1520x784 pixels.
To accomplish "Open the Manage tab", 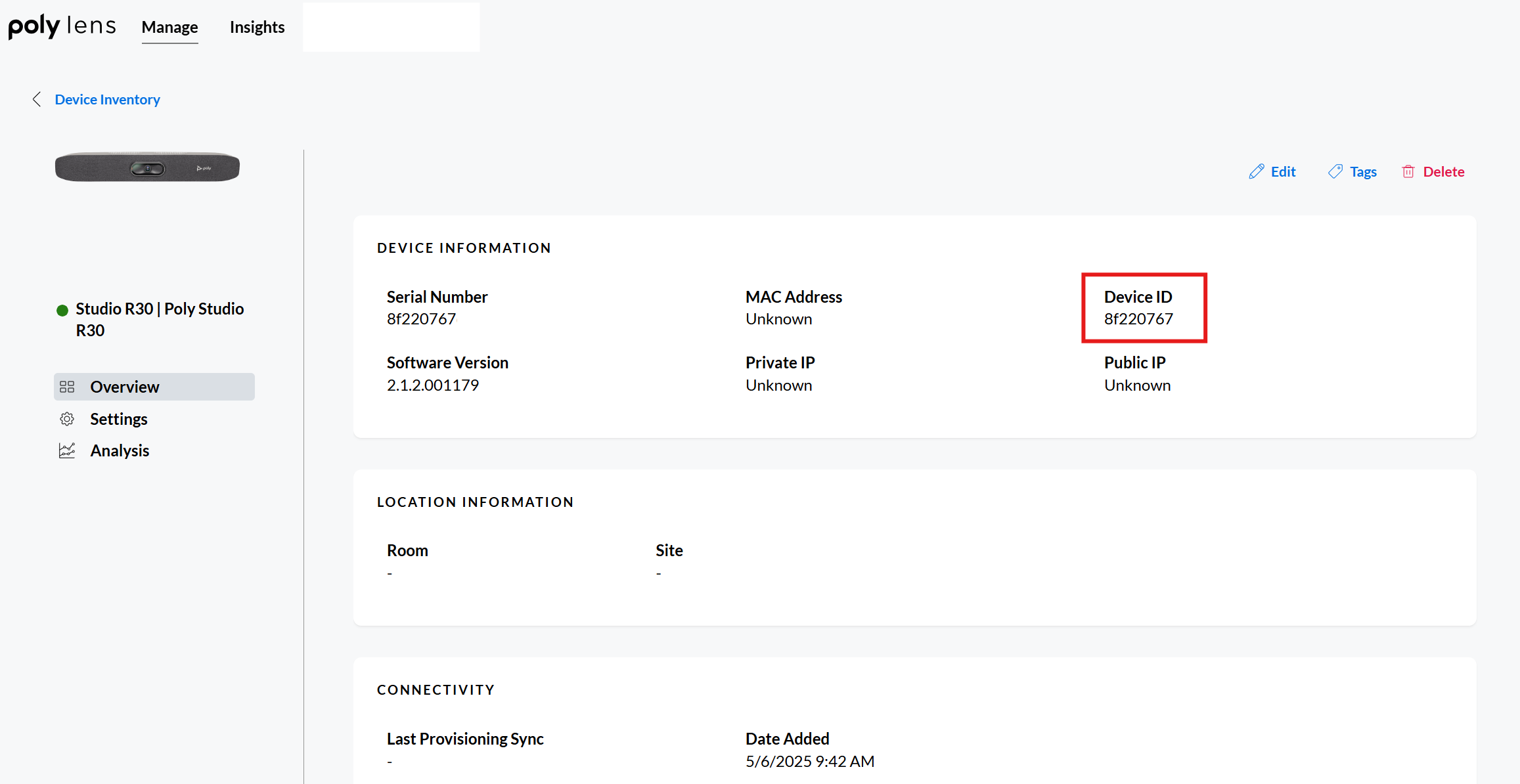I will 169,27.
